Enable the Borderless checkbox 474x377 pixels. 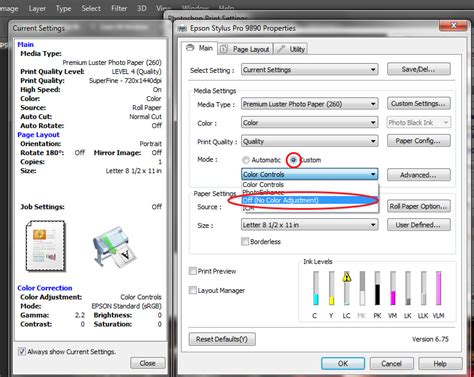pyautogui.click(x=245, y=241)
